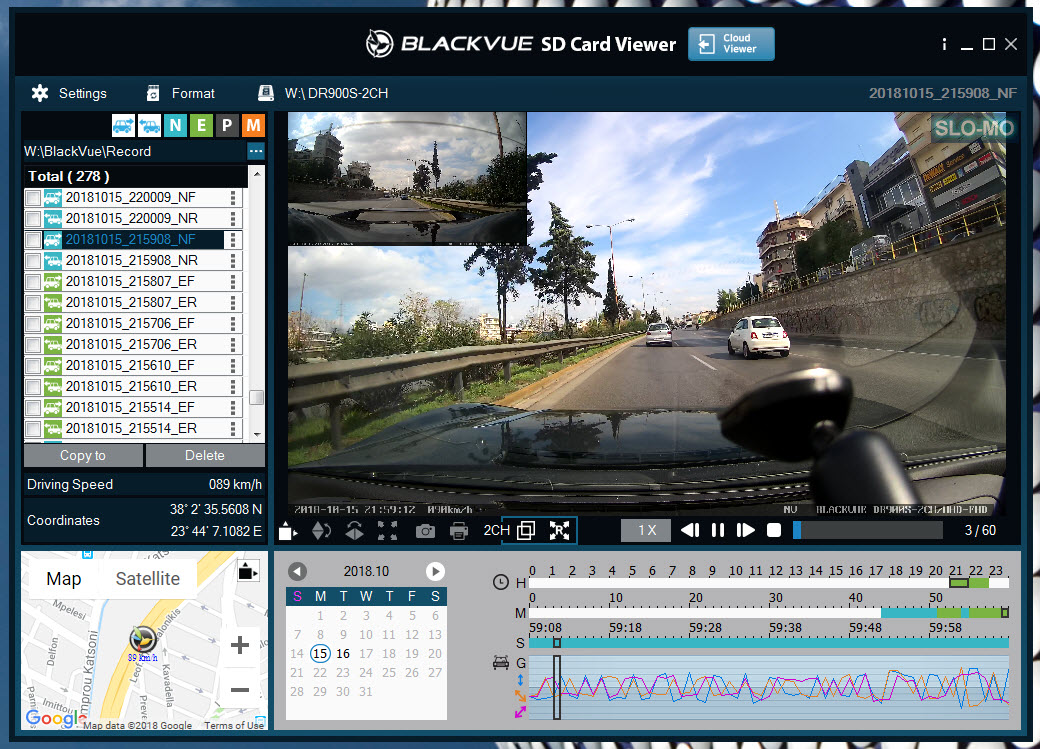
Task: Open the Format SD card option
Action: pyautogui.click(x=180, y=94)
